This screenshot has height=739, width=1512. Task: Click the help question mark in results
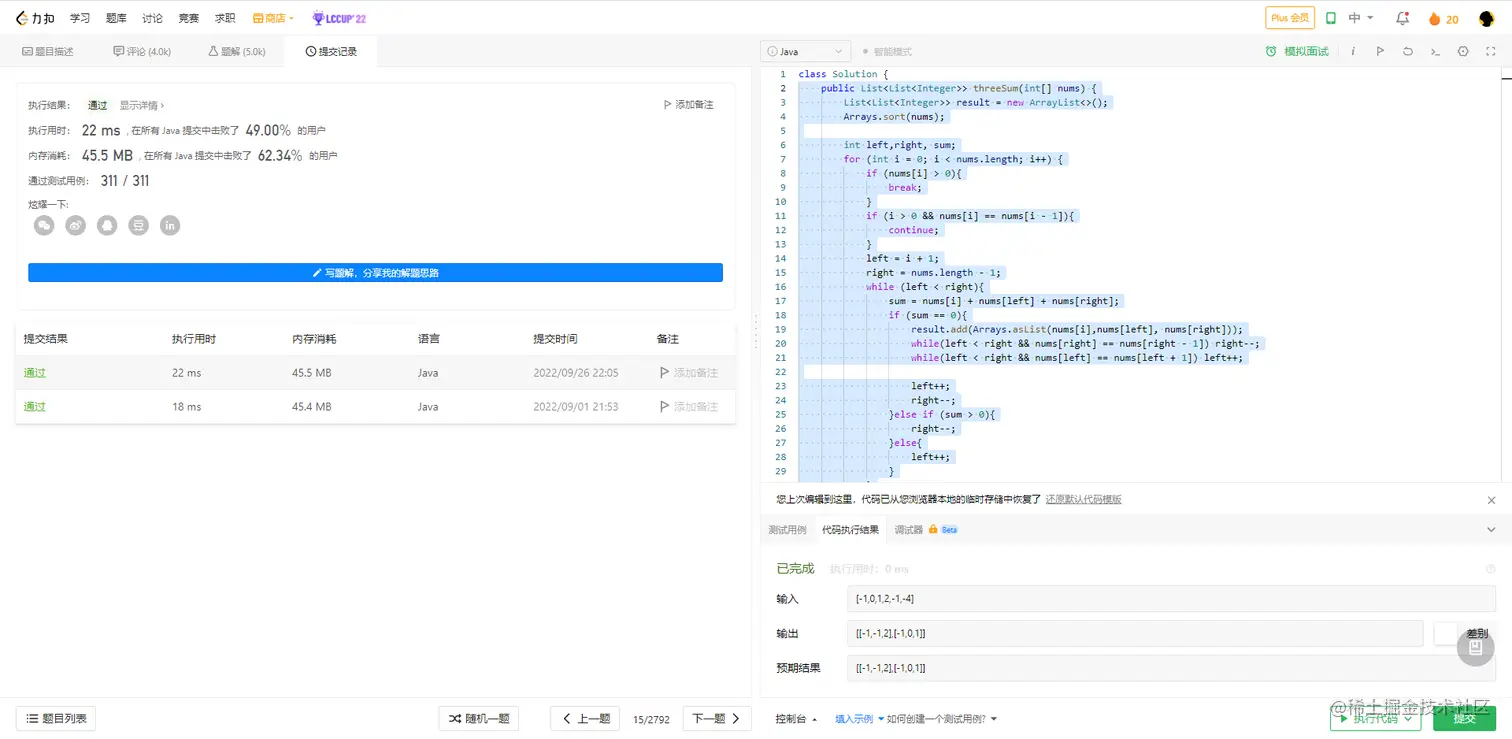pyautogui.click(x=1490, y=569)
